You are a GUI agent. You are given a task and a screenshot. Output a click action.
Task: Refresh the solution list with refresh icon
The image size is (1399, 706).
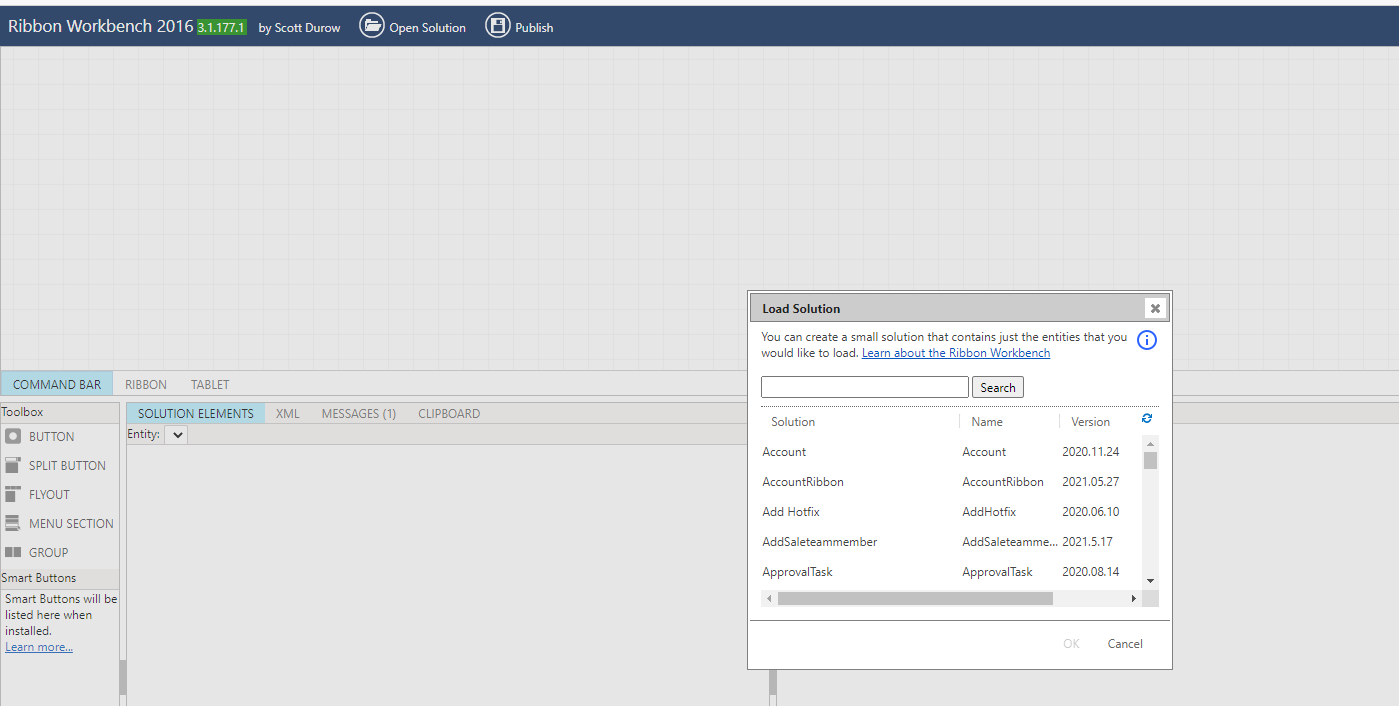[1147, 419]
